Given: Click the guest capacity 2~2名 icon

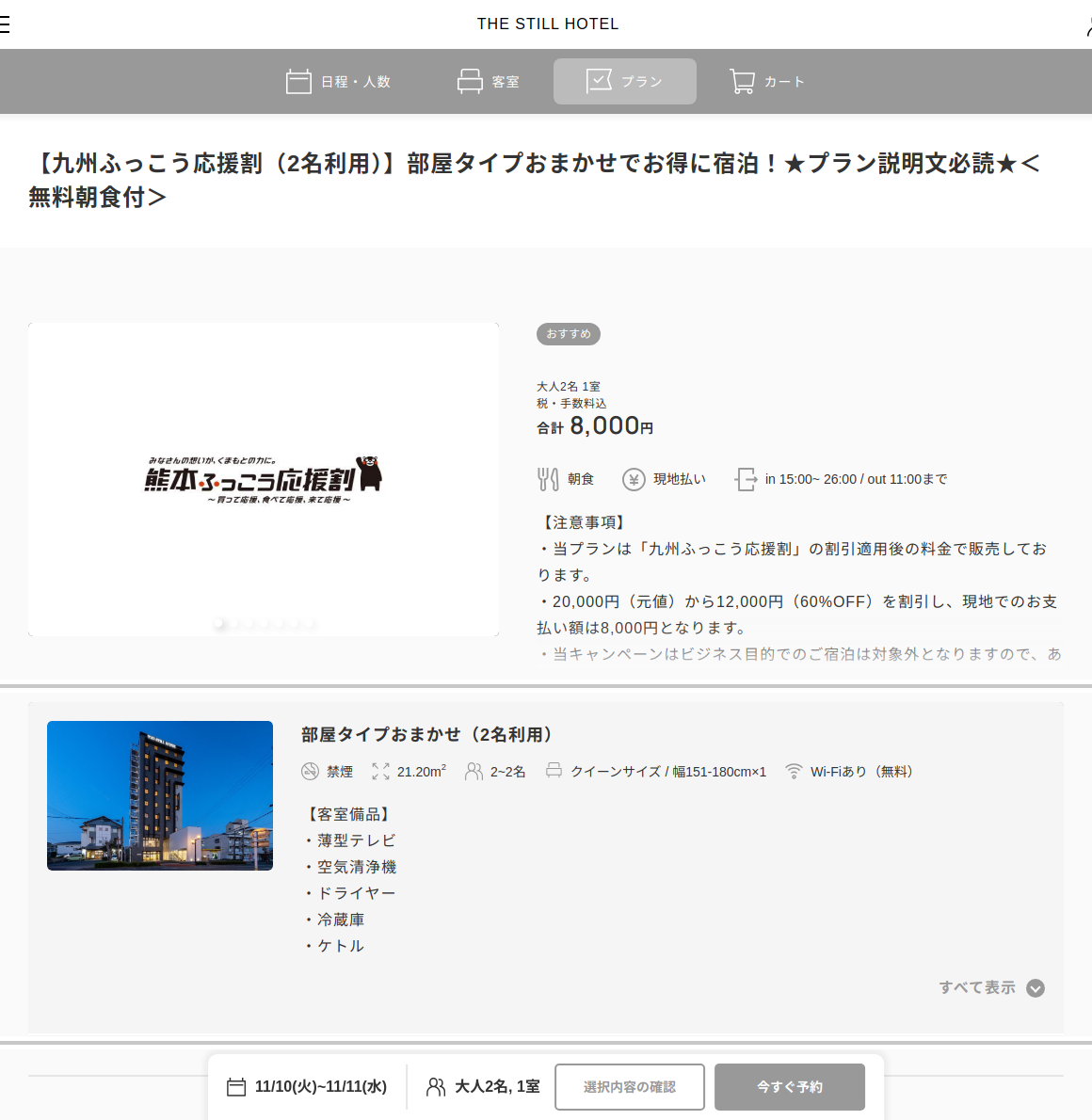Looking at the screenshot, I should [474, 772].
